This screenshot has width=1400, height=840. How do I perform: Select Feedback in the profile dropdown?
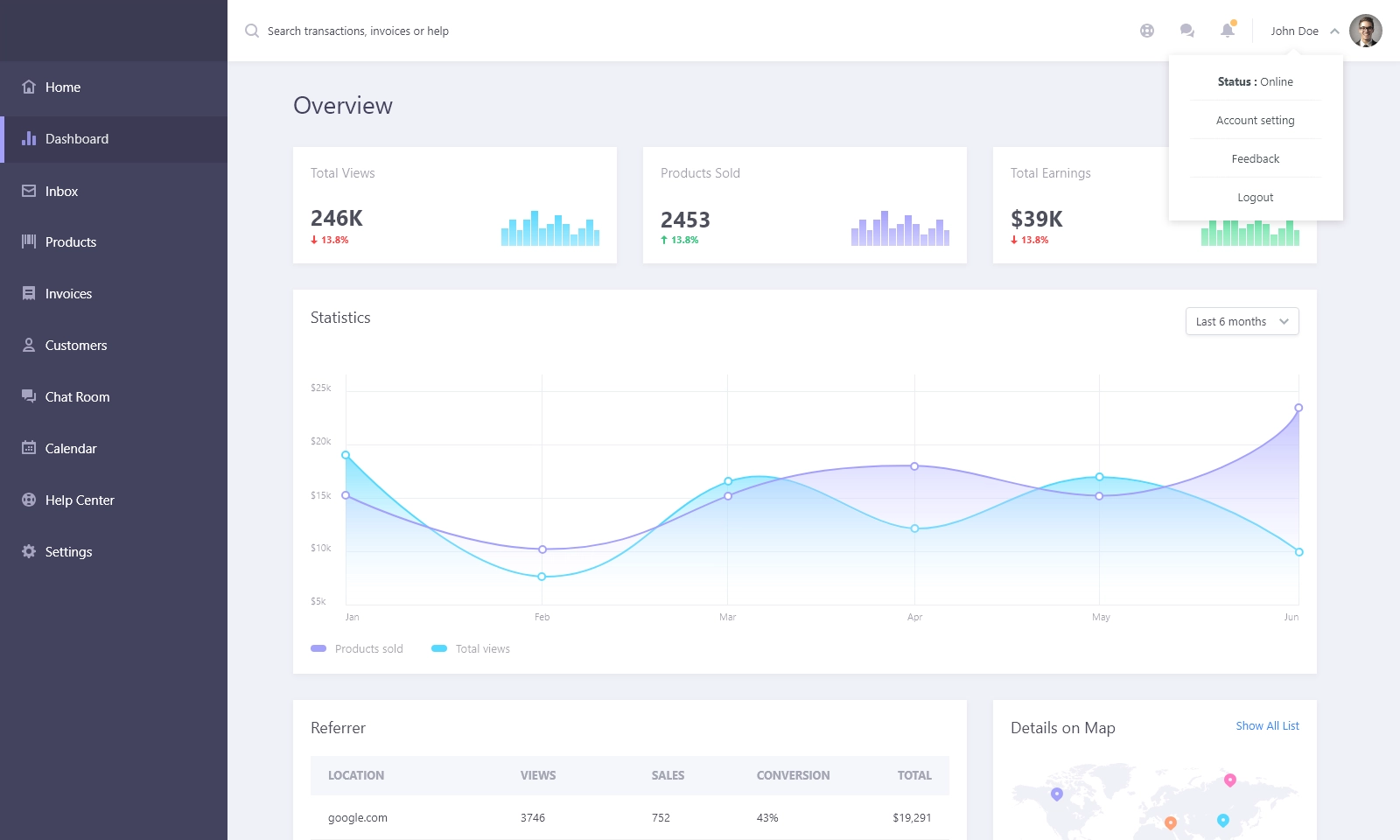[x=1255, y=159]
